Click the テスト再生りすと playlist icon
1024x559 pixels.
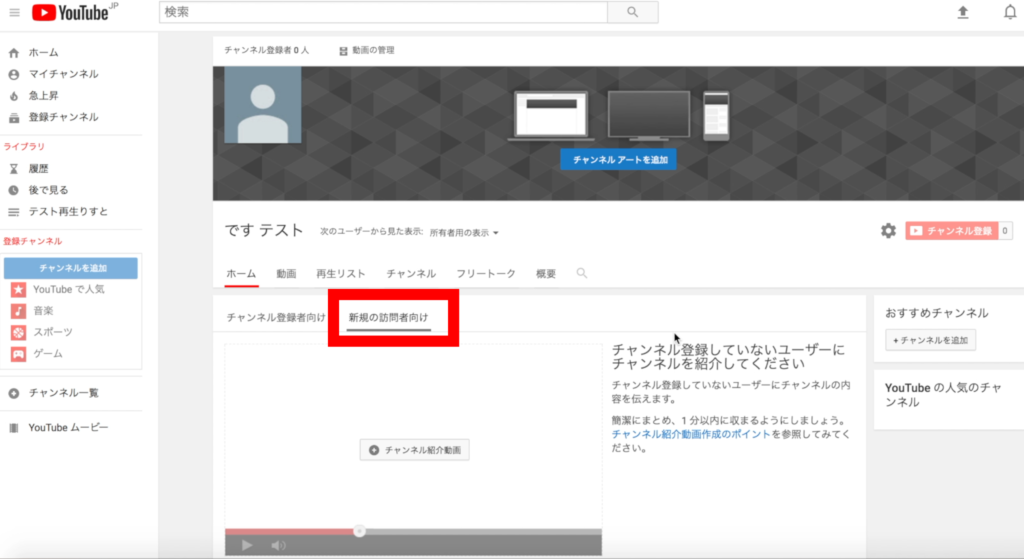(x=14, y=212)
